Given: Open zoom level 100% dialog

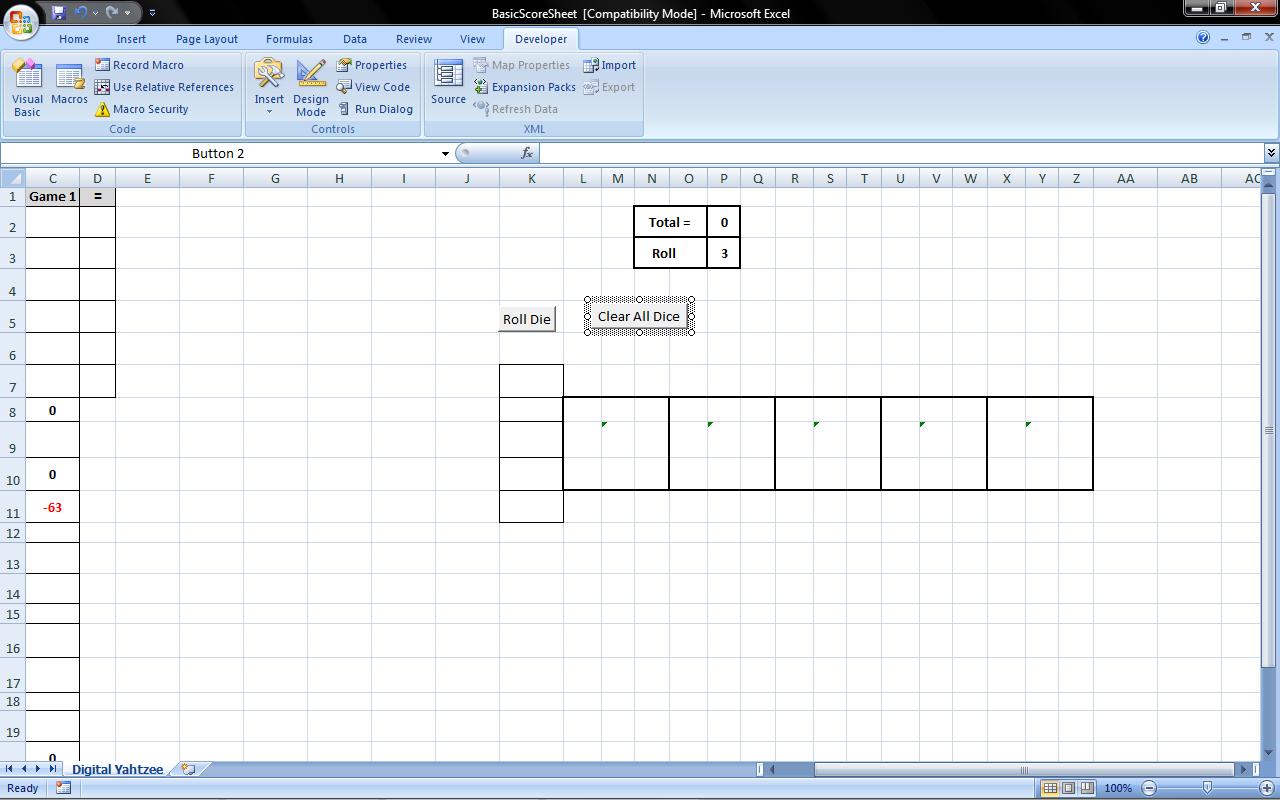Looking at the screenshot, I should pyautogui.click(x=1118, y=788).
